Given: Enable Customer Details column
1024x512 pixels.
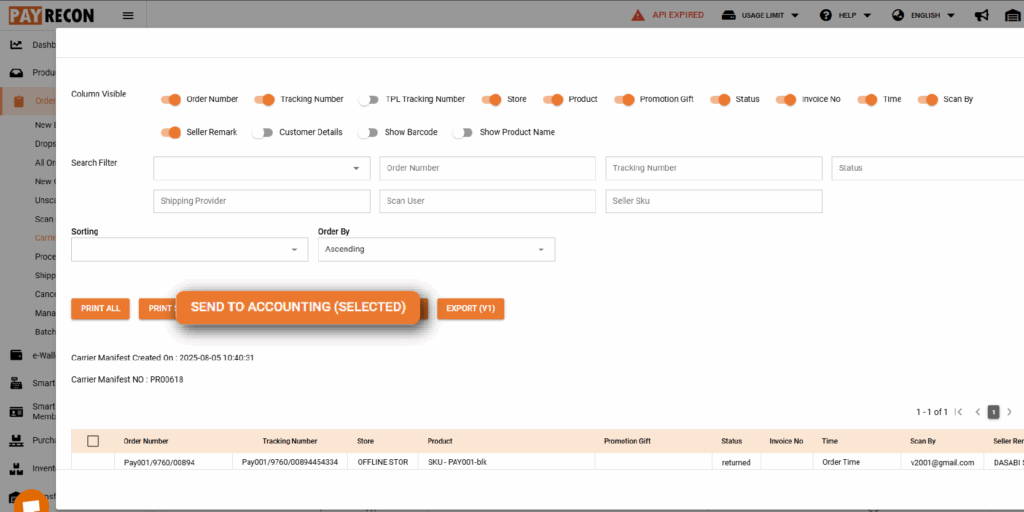Looking at the screenshot, I should click(263, 133).
